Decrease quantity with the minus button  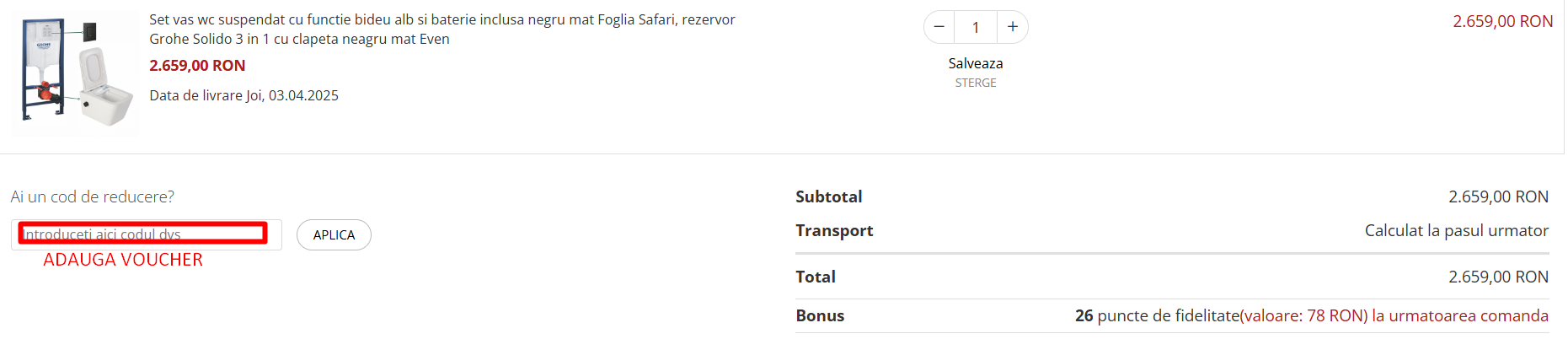939,27
